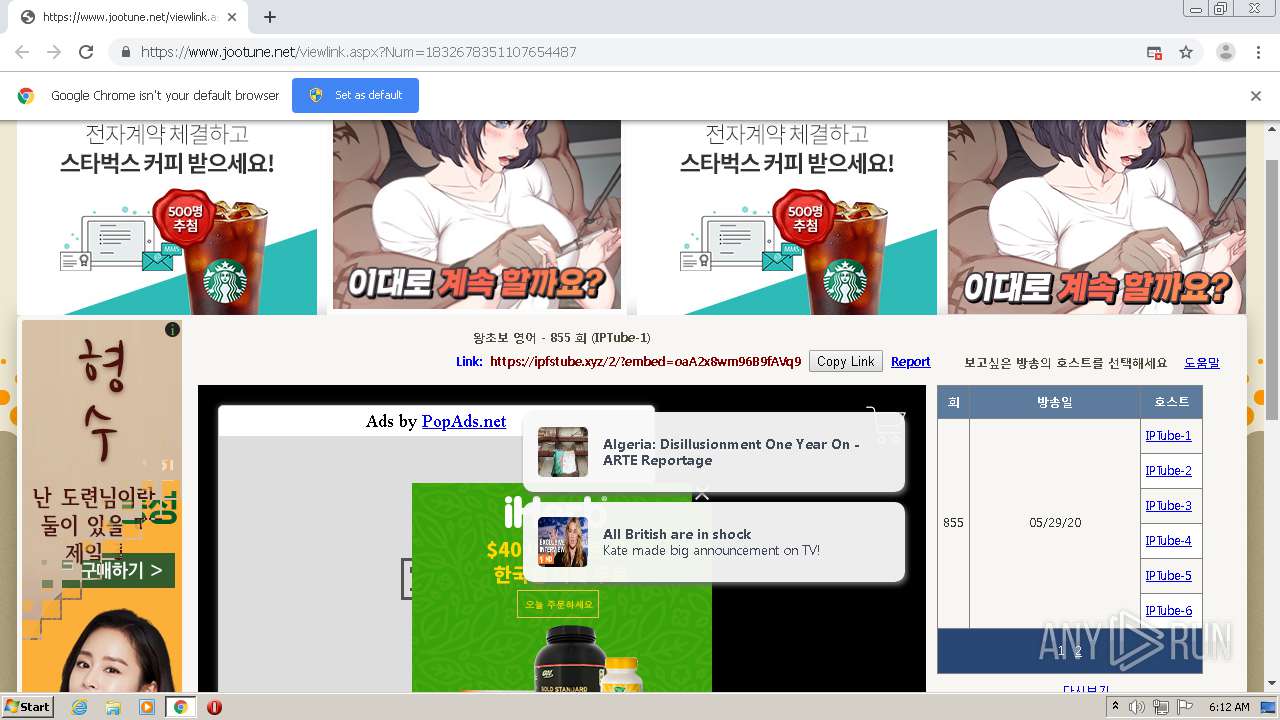The image size is (1280, 720).
Task: View site security lock info
Action: point(126,52)
